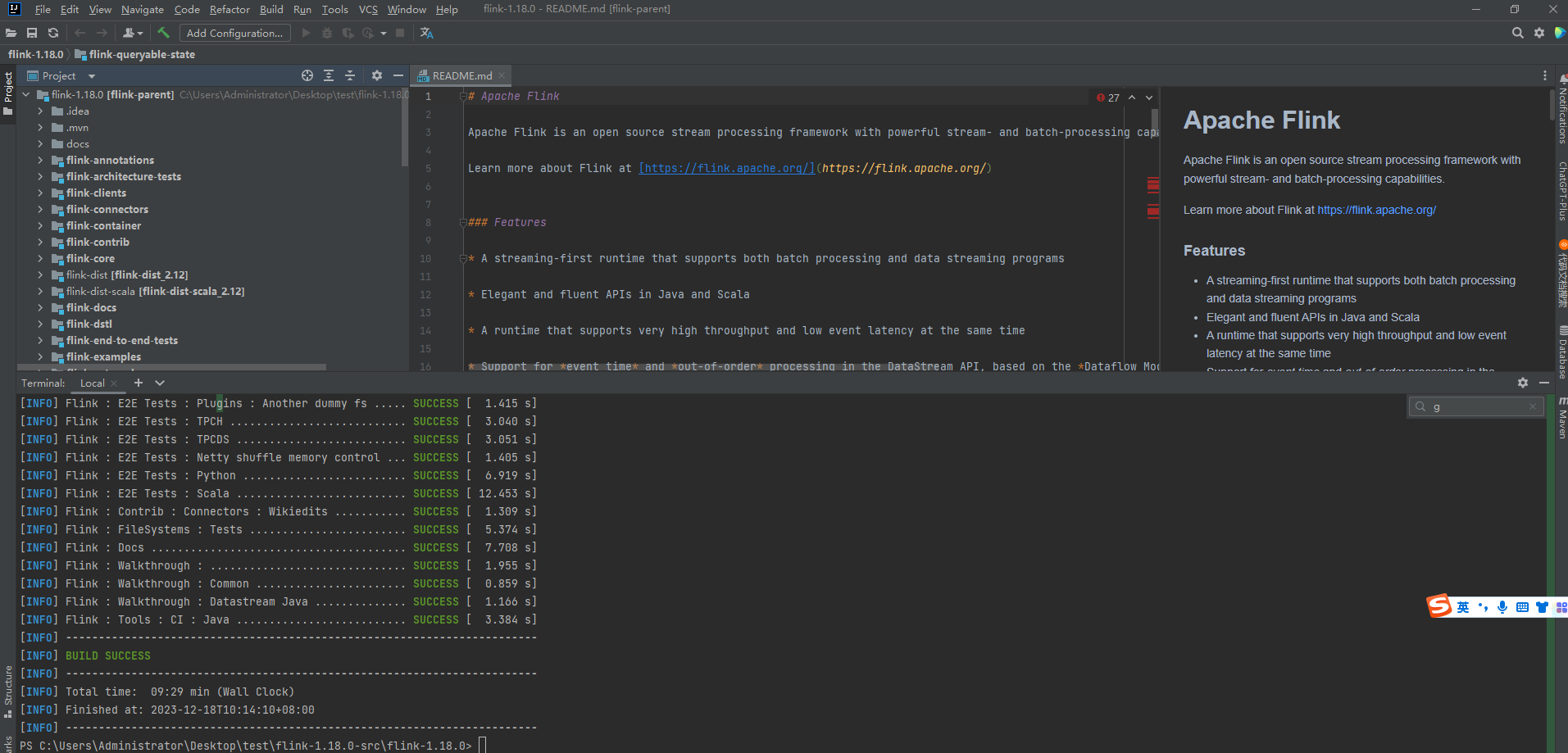Toggle Sogou punctuation mode
Screen dimensions: 1568x753
point(1483,607)
